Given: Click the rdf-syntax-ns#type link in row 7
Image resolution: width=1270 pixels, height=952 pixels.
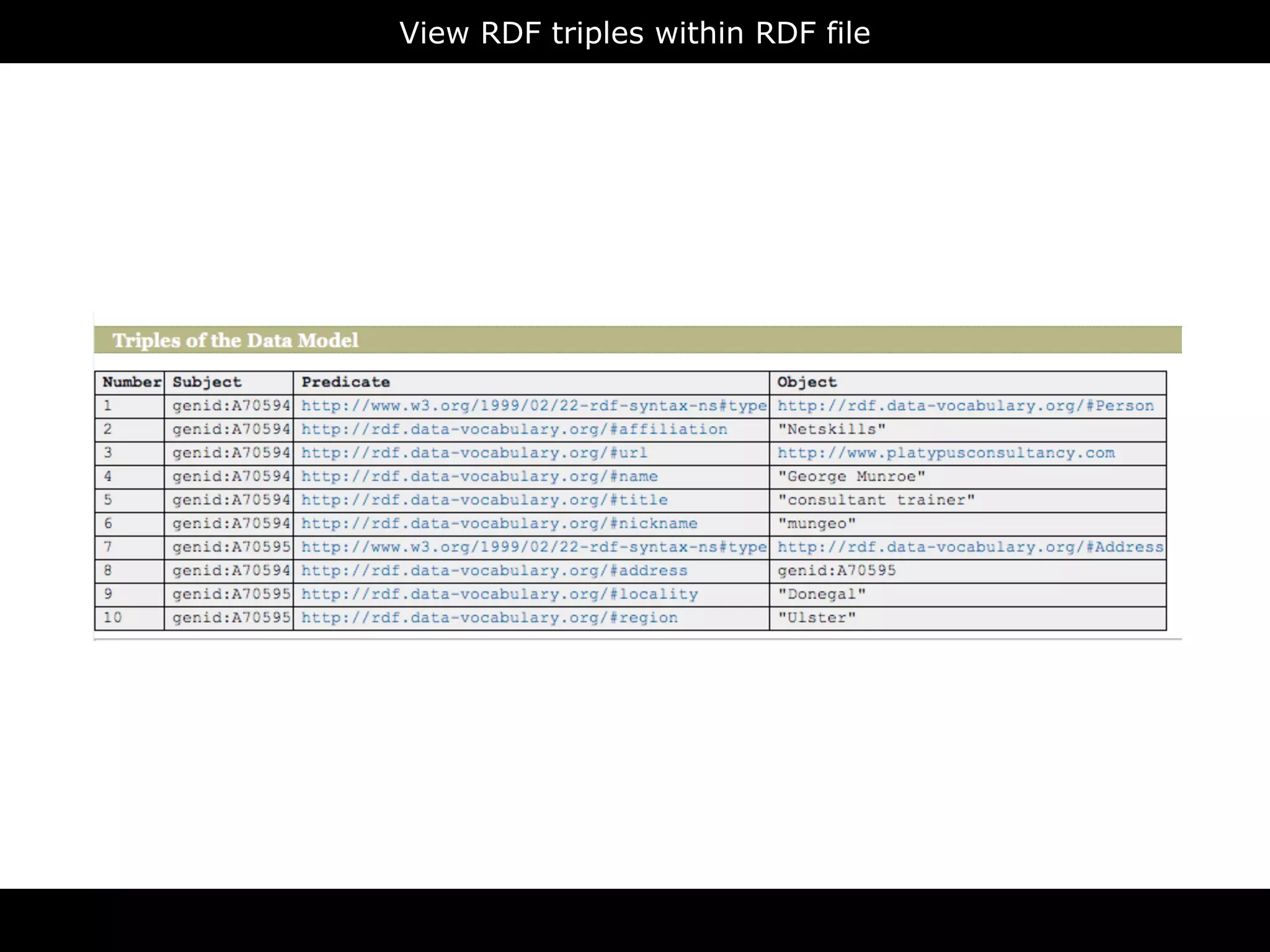Looking at the screenshot, I should click(x=534, y=547).
